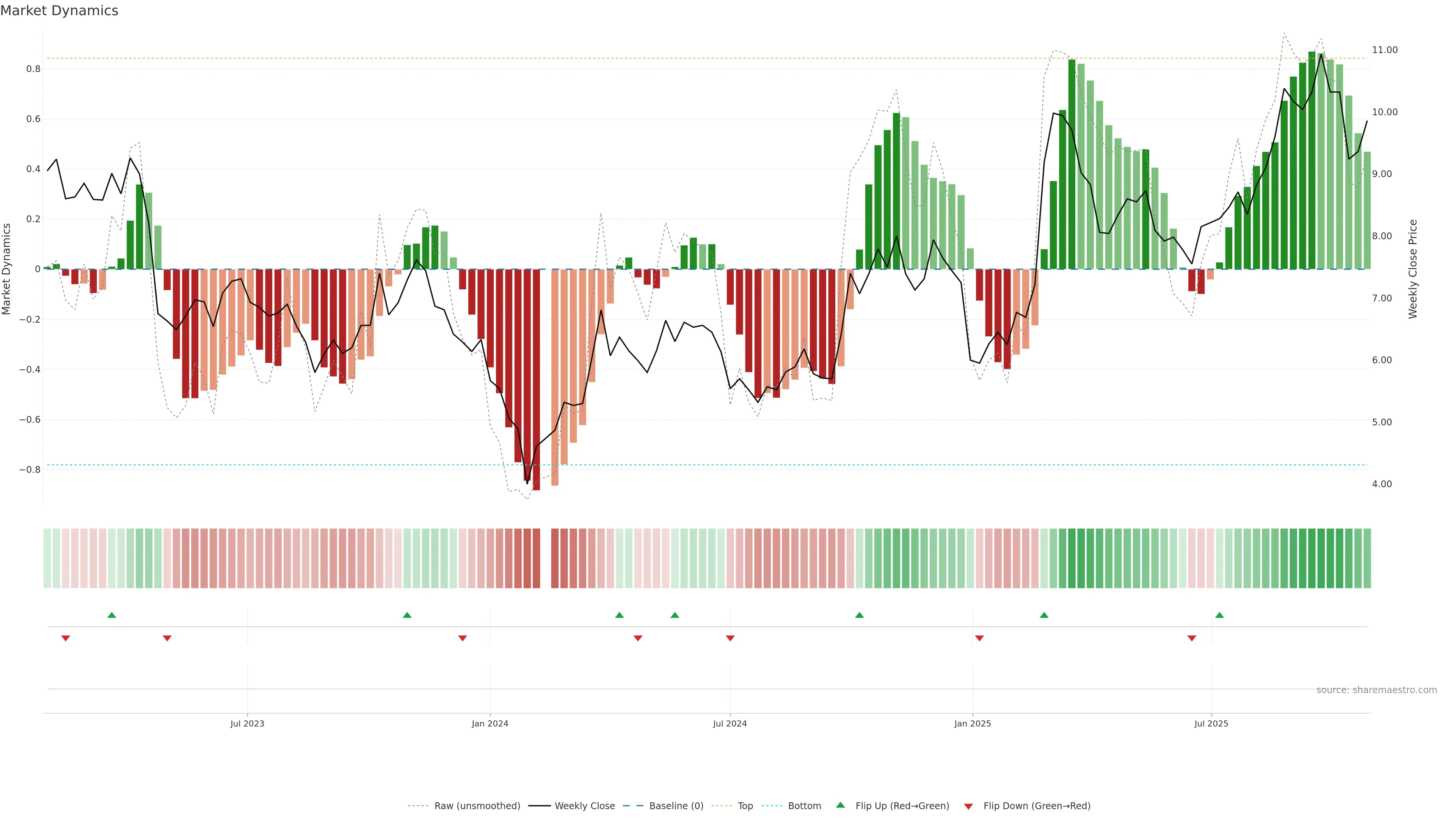Screen dimensions: 1456x819
Task: Click the Jul 2023 x-axis label
Action: pyautogui.click(x=247, y=723)
